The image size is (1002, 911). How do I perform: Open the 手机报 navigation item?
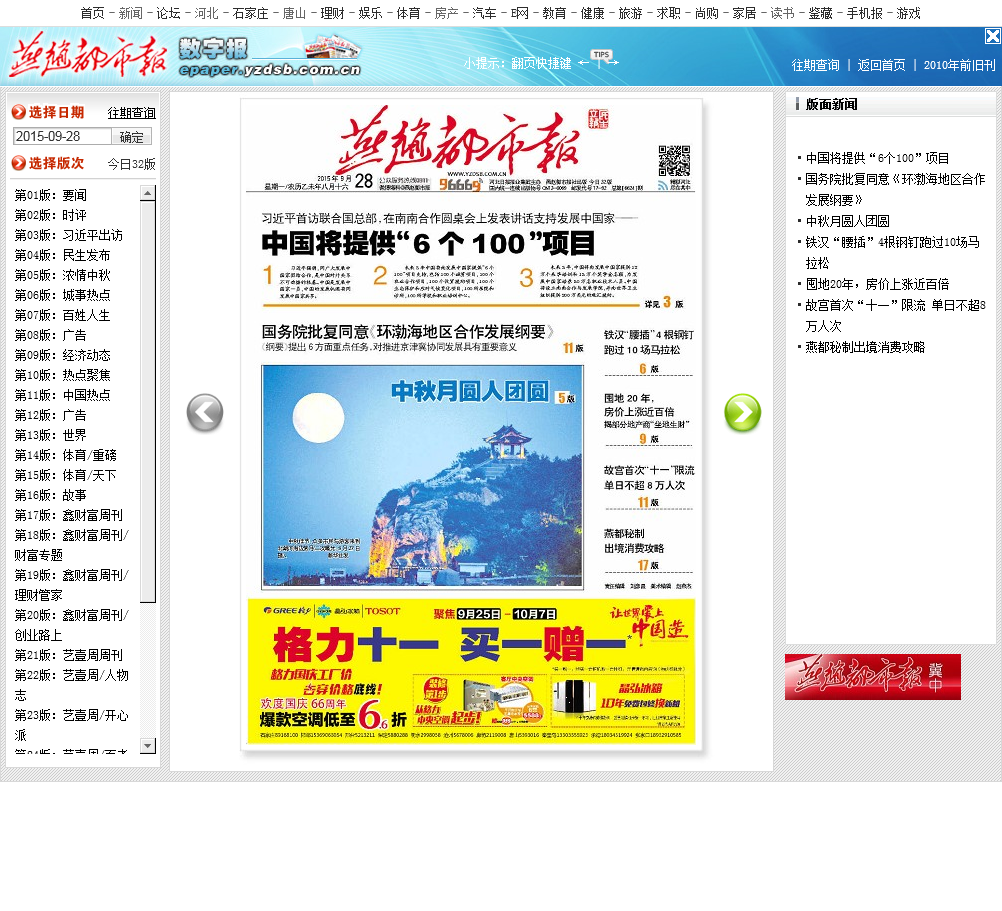coord(864,13)
